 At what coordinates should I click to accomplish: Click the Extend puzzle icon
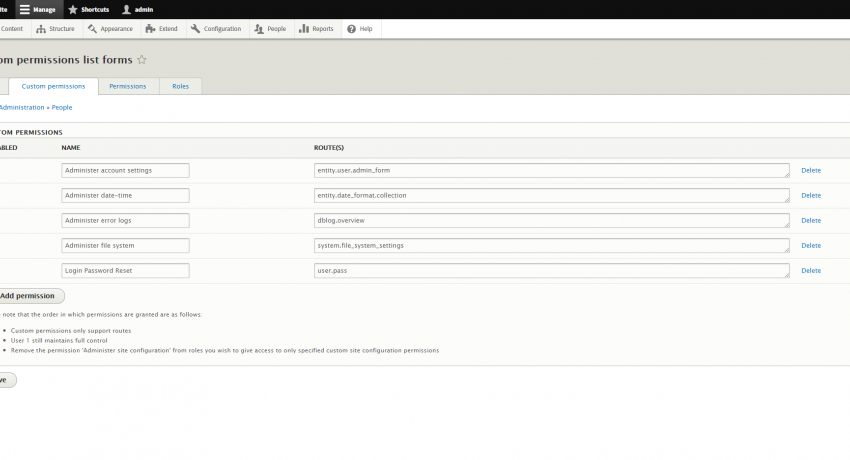click(x=150, y=29)
